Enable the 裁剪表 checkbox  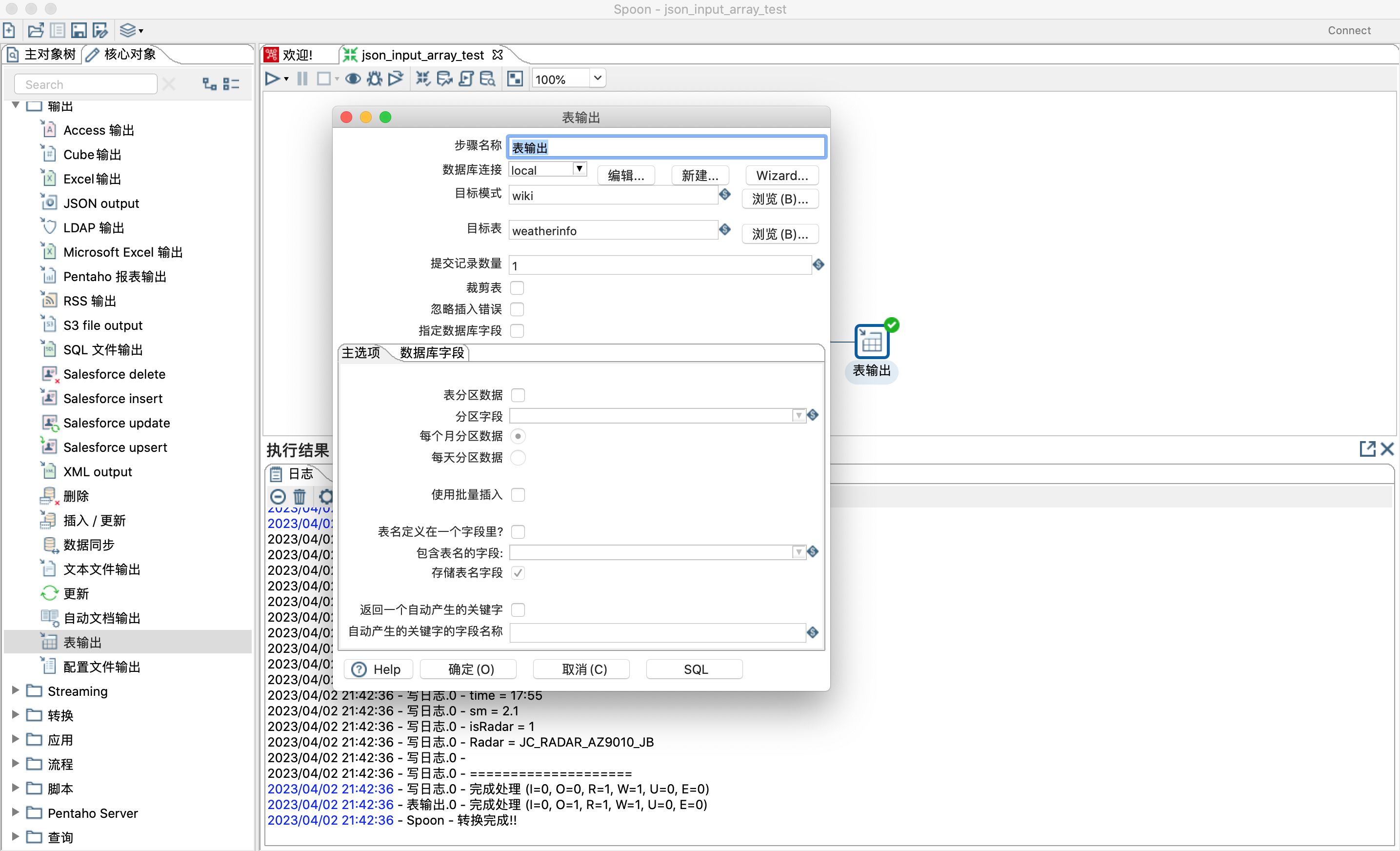click(517, 287)
